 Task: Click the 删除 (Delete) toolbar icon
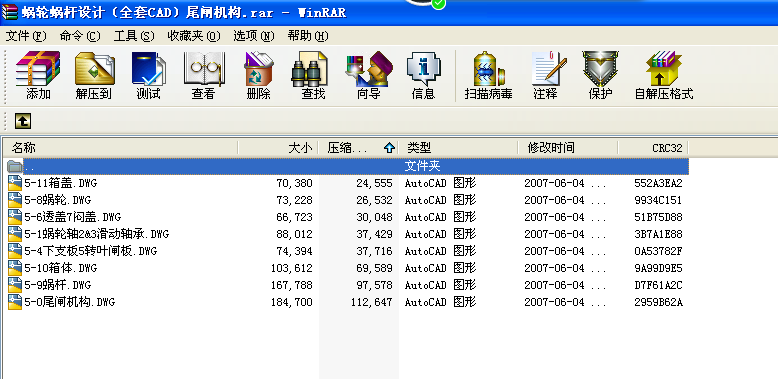[x=259, y=75]
